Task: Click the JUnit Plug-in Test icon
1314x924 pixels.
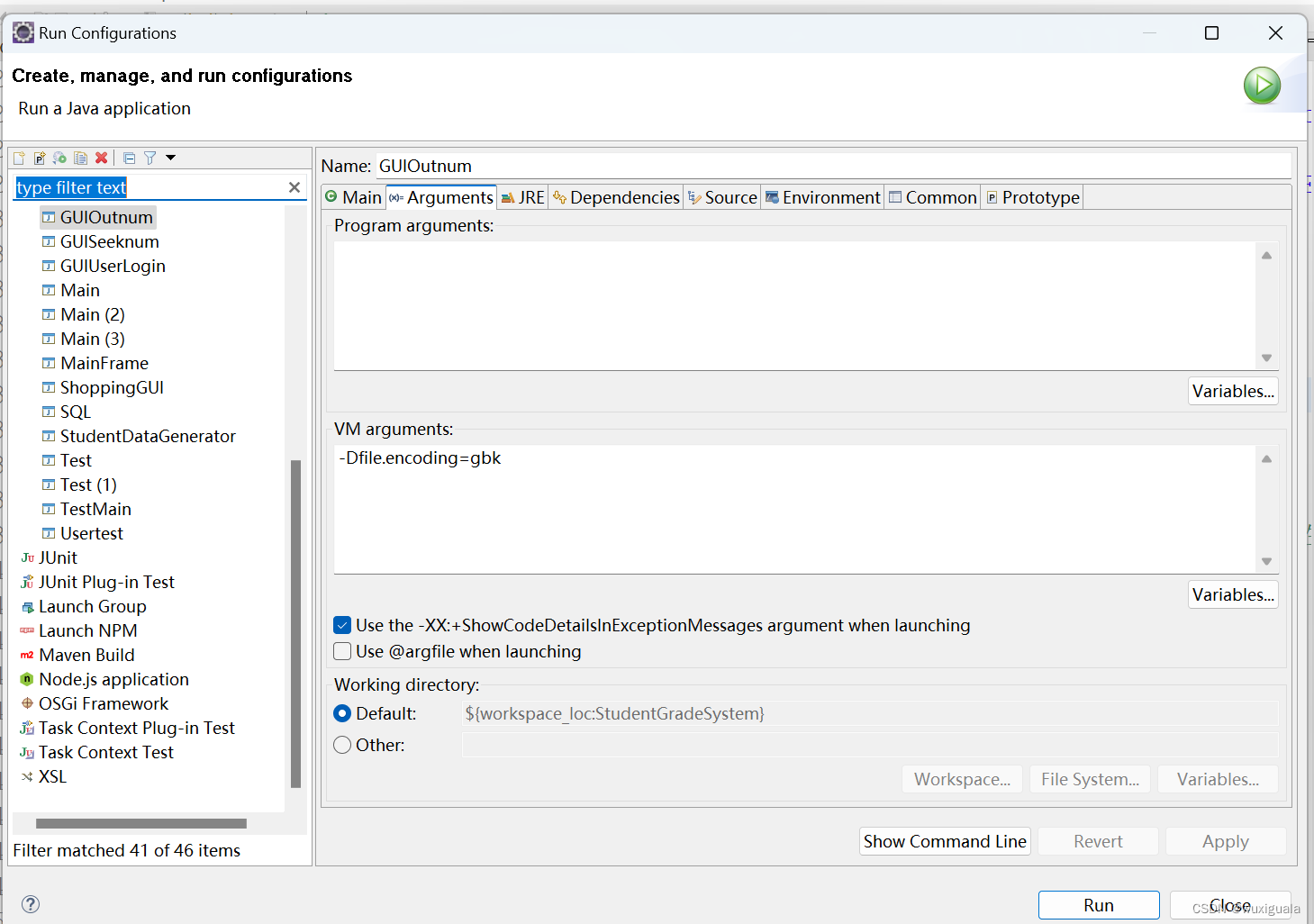Action: tap(27, 582)
